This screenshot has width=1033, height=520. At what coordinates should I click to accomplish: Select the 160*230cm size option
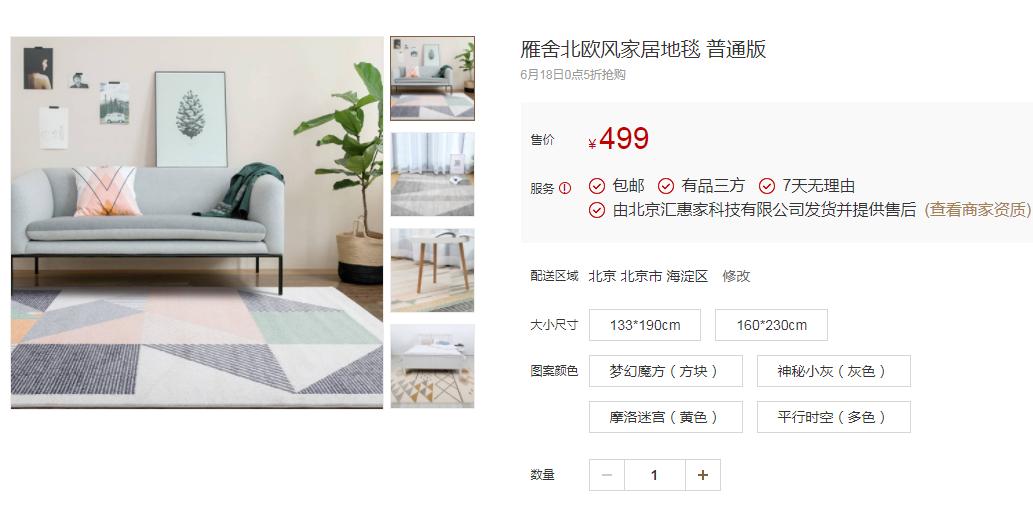pyautogui.click(x=771, y=325)
